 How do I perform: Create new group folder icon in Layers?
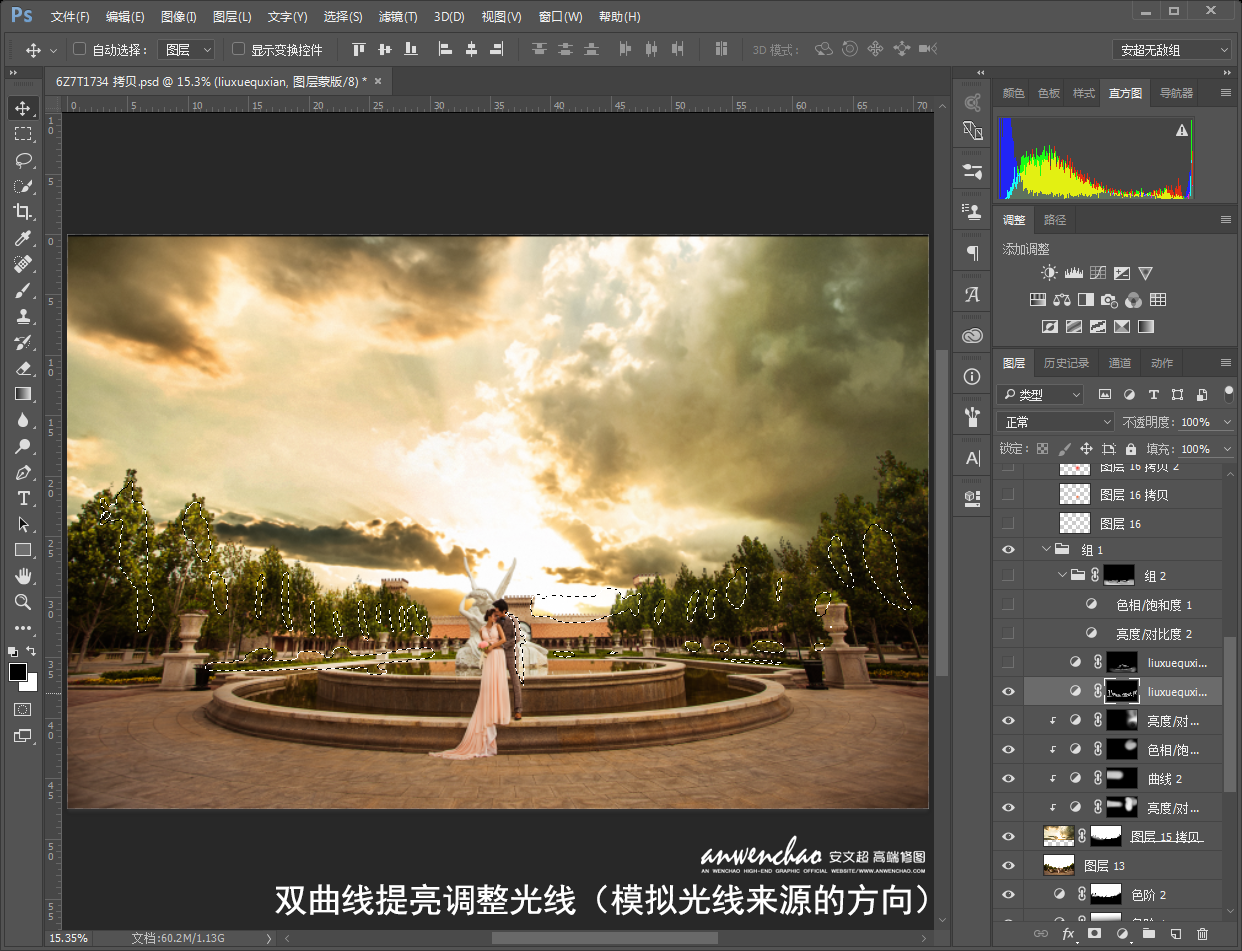(x=1148, y=934)
